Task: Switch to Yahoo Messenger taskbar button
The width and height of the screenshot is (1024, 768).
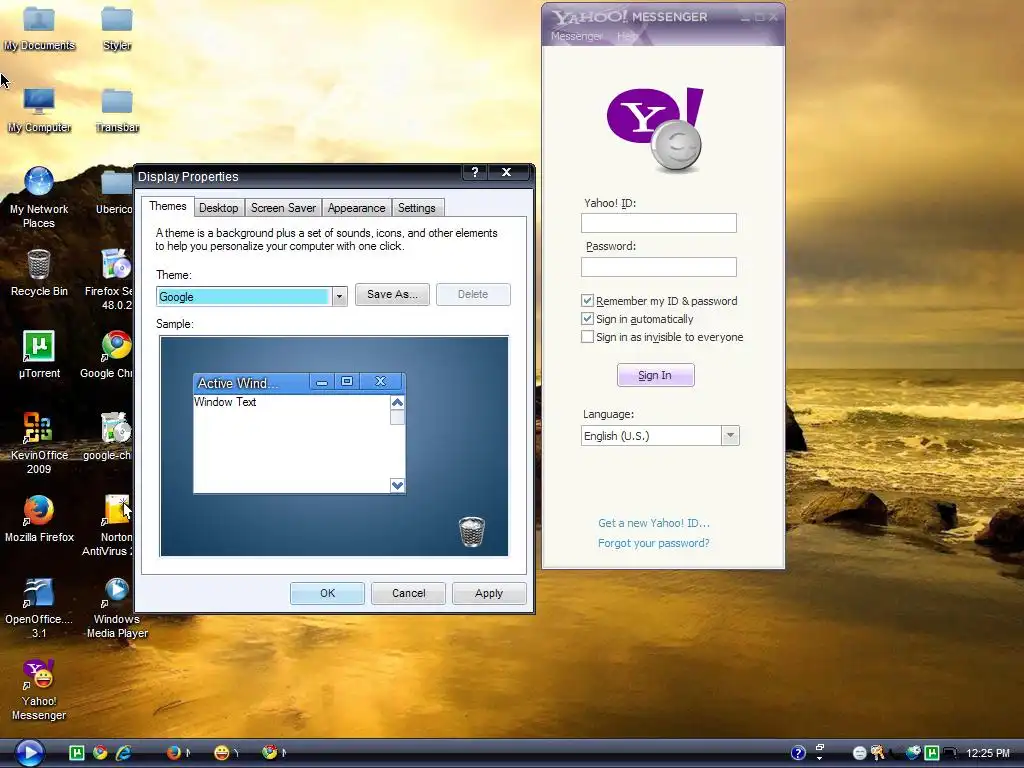Action: pyautogui.click(x=226, y=753)
